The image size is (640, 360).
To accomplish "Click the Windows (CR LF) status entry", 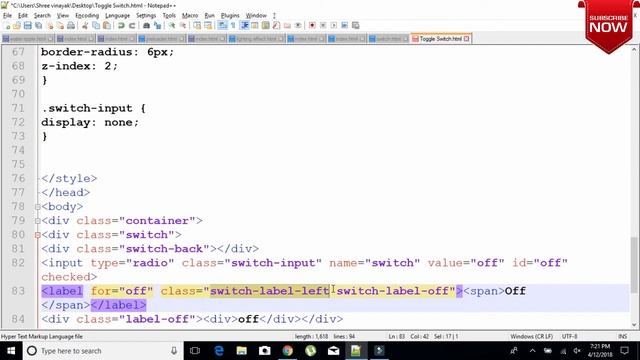I will click(531, 336).
